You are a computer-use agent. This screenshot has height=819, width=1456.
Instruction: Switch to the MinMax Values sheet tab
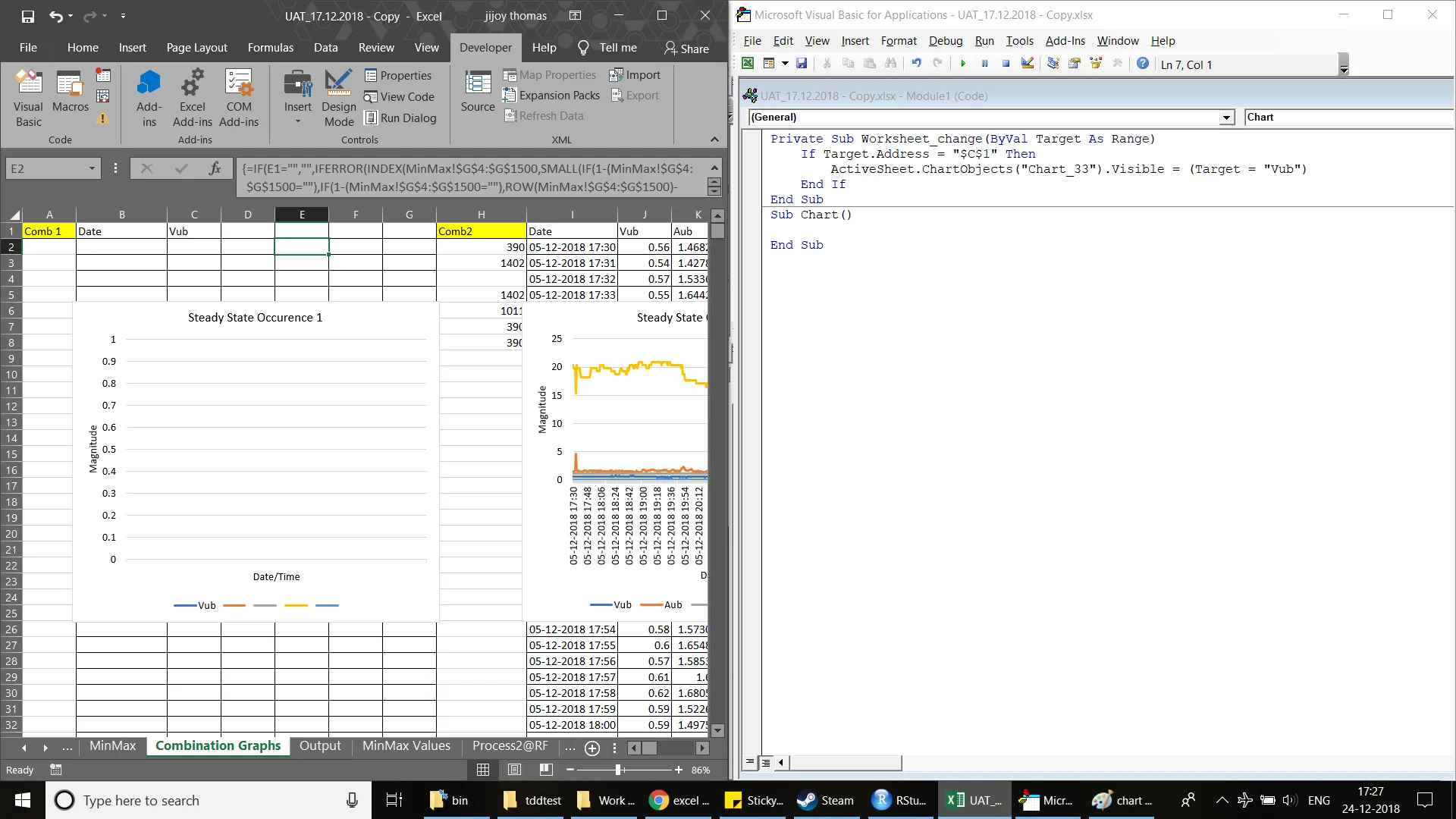406,746
